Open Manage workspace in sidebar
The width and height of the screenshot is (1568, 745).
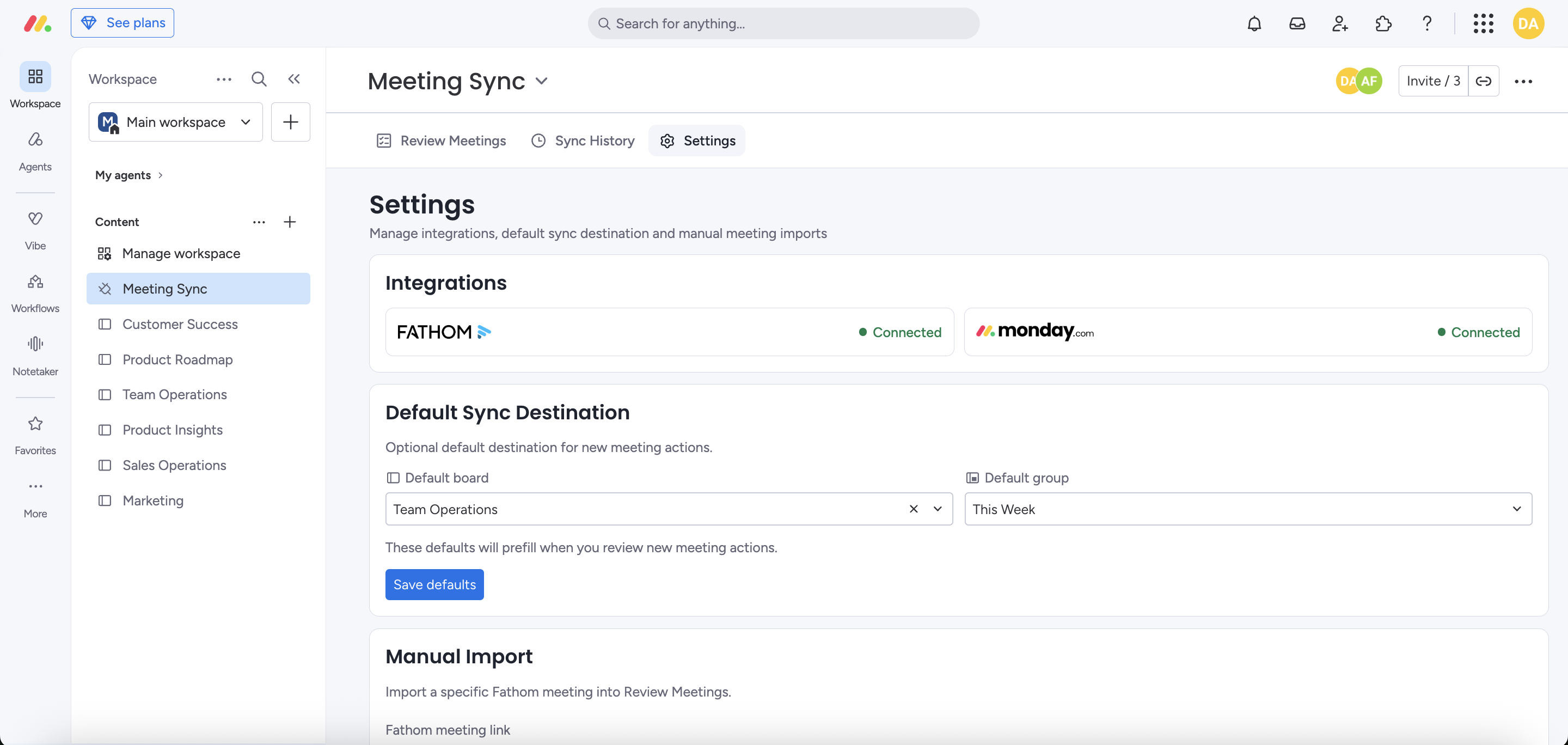(x=198, y=254)
